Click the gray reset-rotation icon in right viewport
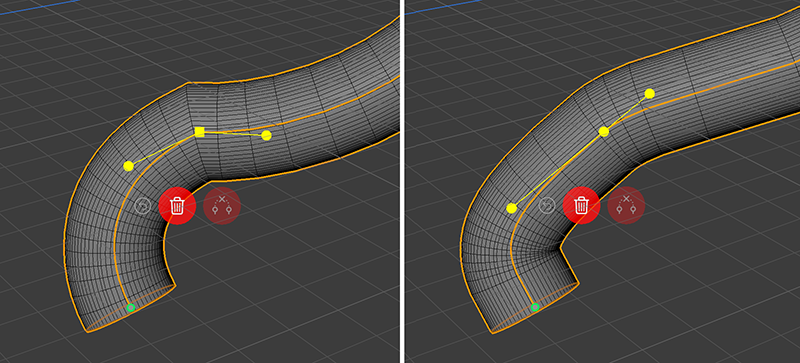Image resolution: width=800 pixels, height=363 pixels. coord(547,206)
